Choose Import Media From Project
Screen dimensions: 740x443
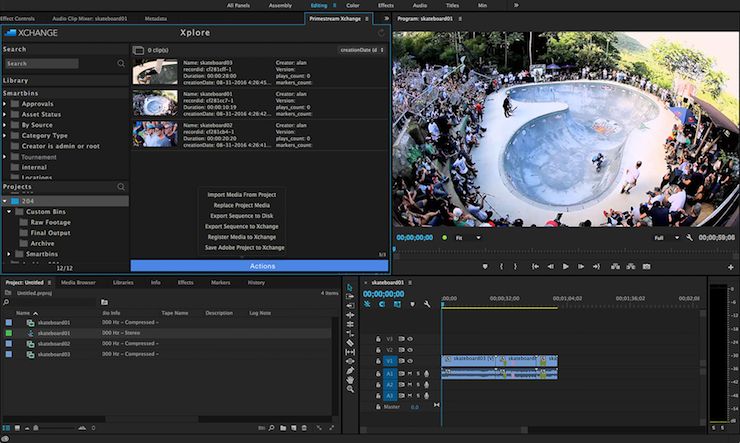tap(242, 194)
